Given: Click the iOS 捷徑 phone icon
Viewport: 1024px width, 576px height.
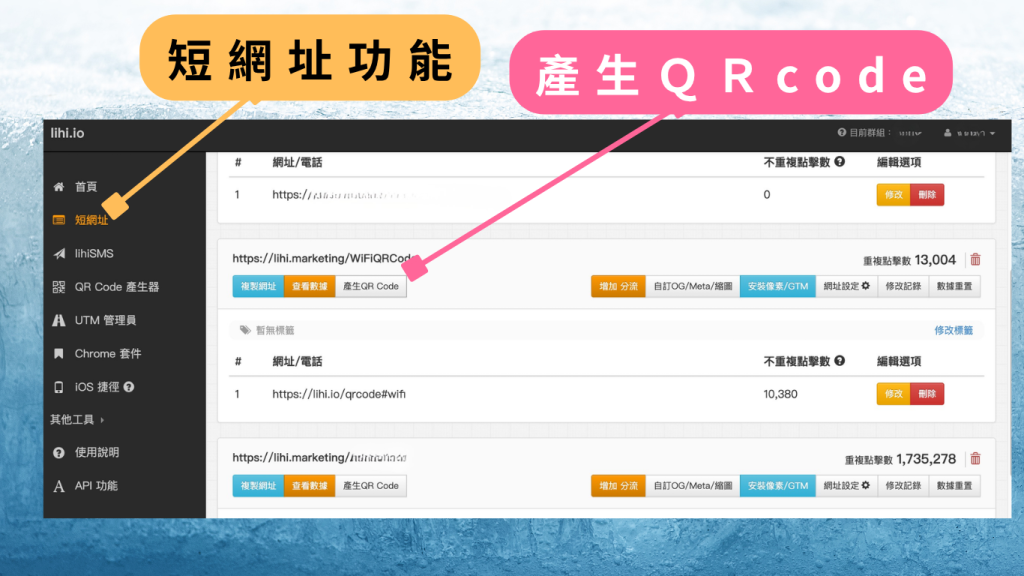Looking at the screenshot, I should (57, 385).
